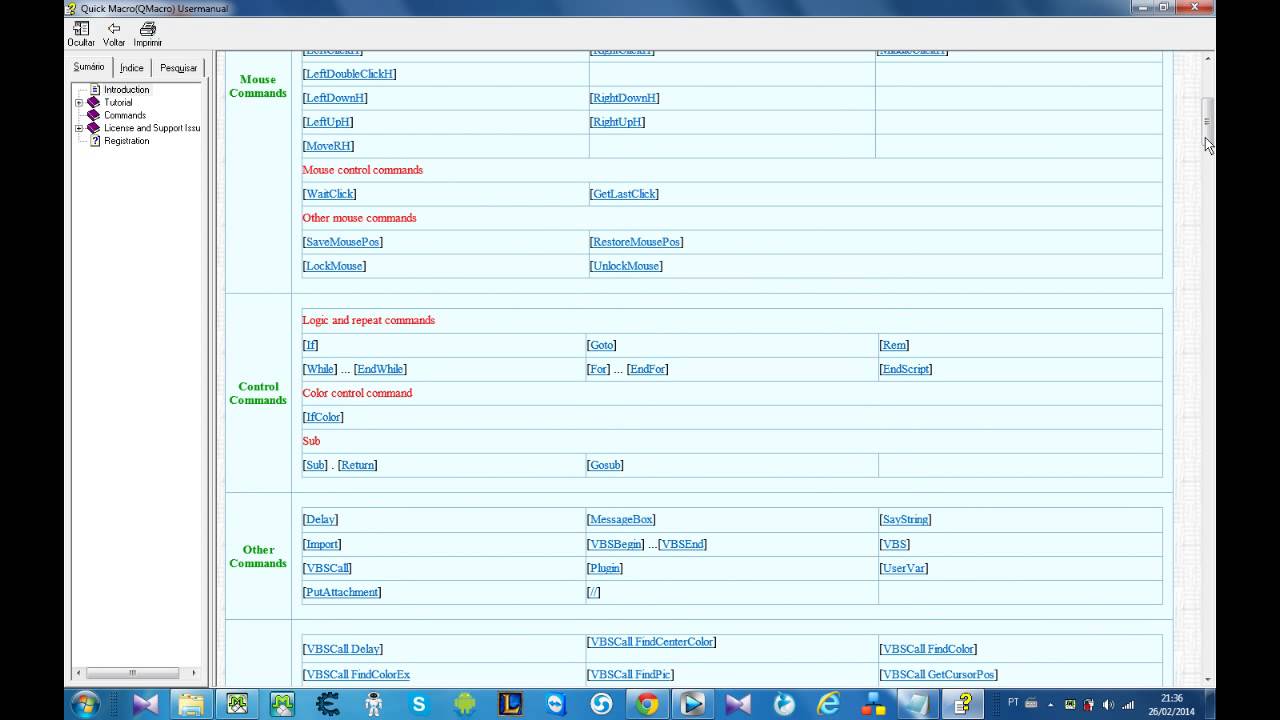Switch to the Sumário tab
Viewport: 1280px width, 720px height.
[x=89, y=67]
